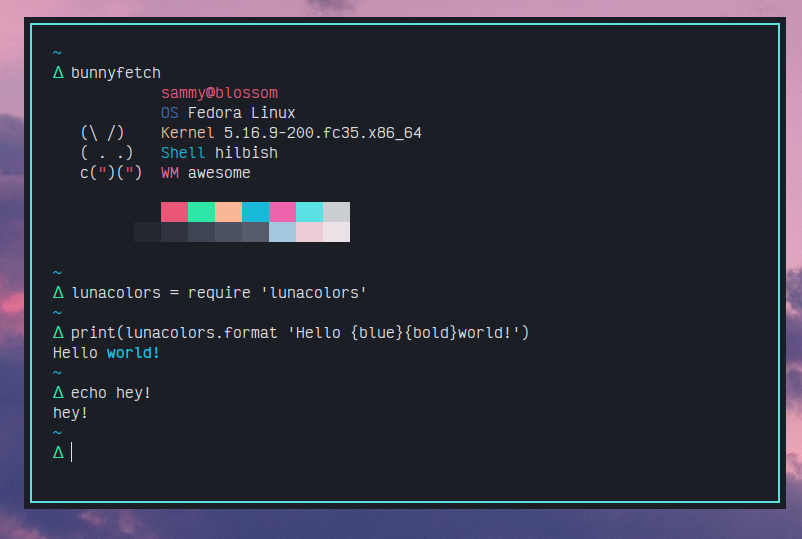Click the lunacolors require command line
Viewport: 802px width, 539px height.
tap(219, 293)
